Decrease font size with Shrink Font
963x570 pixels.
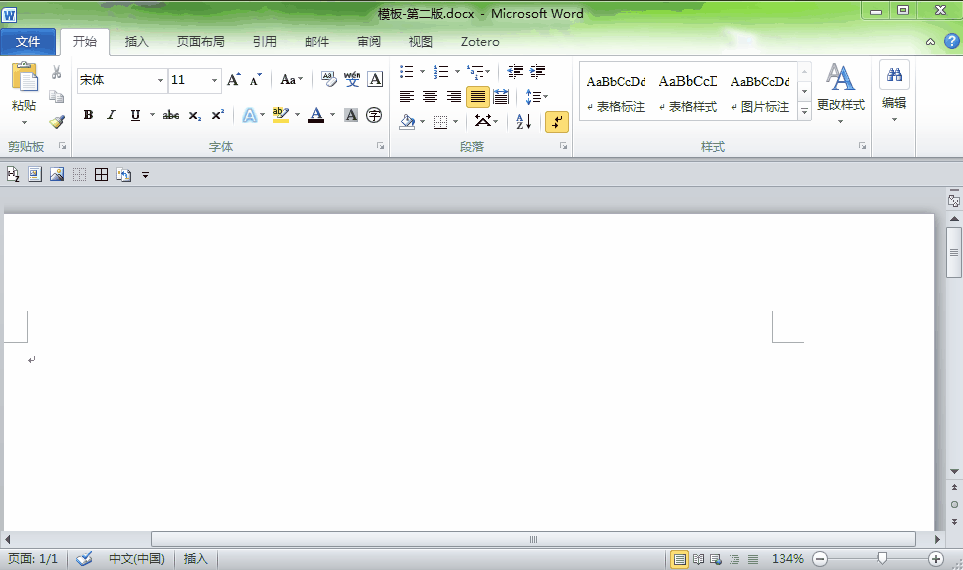[255, 79]
